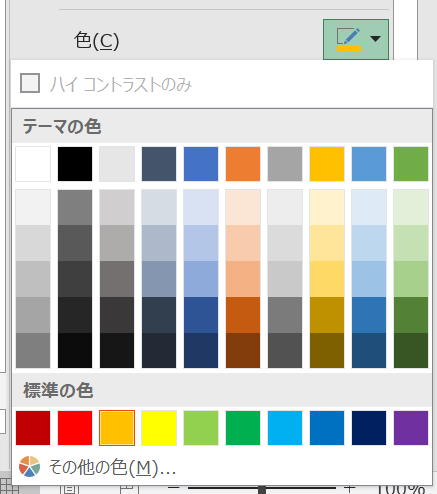Viewport: 437px width, 494px height.
Task: Select standard red color swatch
Action: pos(75,428)
